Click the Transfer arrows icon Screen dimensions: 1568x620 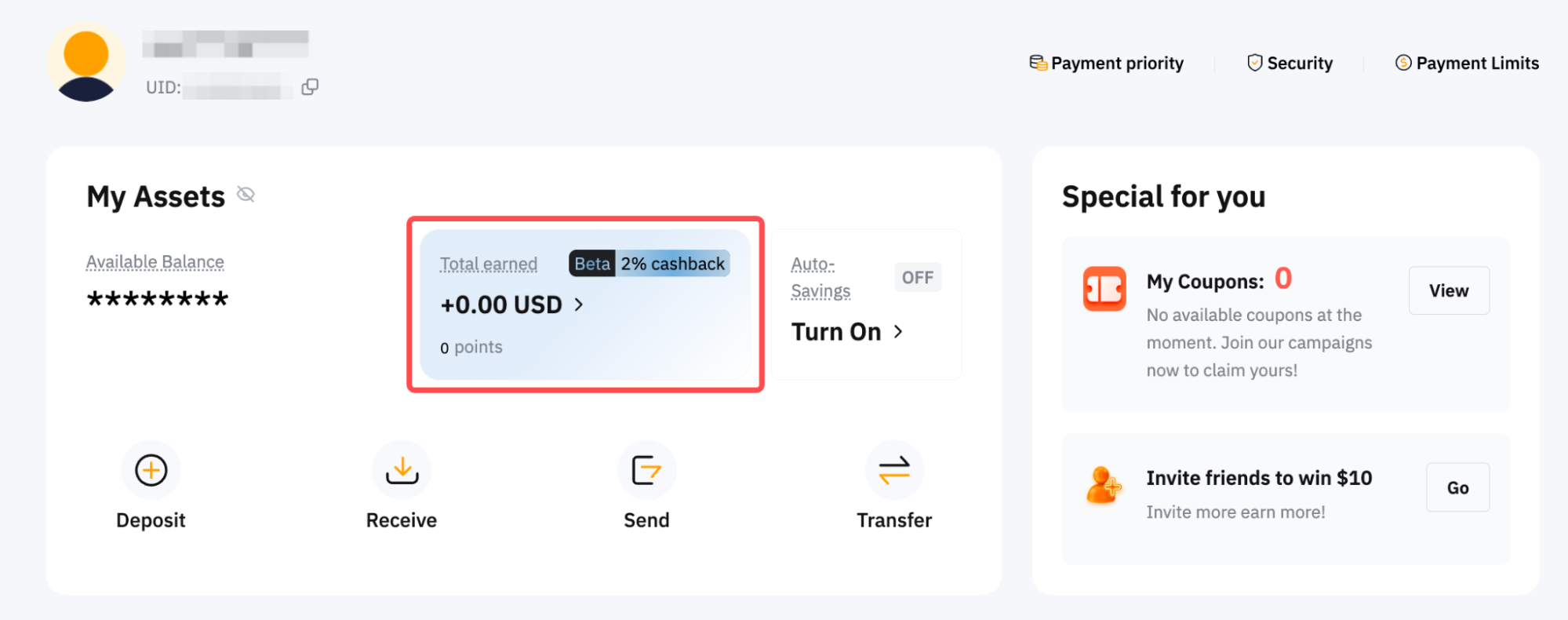pos(894,471)
